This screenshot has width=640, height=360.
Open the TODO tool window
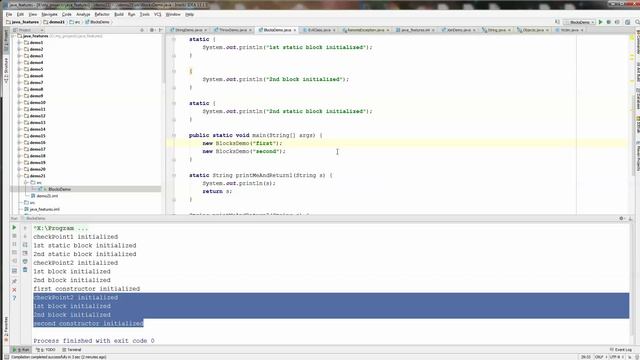point(46,350)
